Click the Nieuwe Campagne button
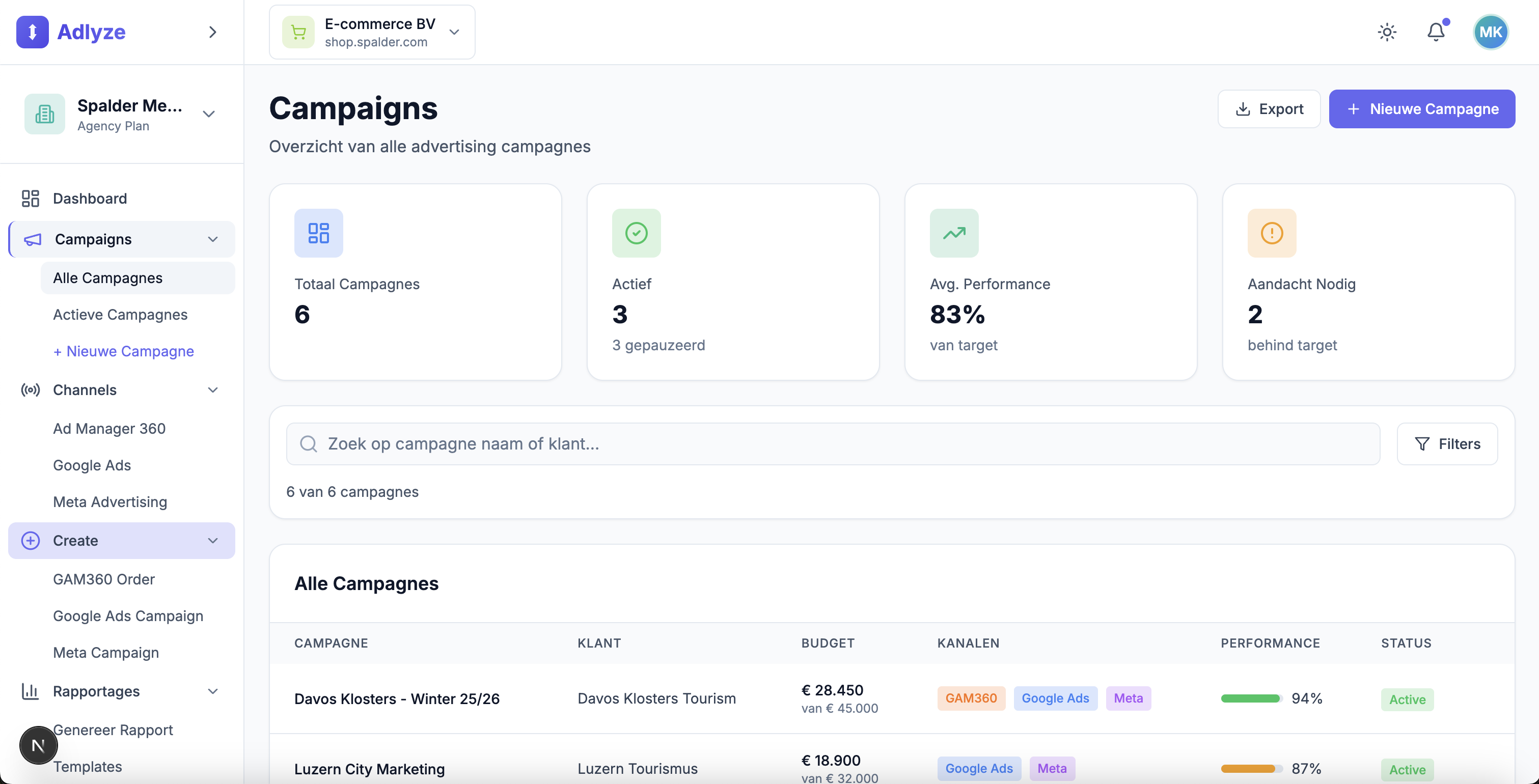Viewport: 1539px width, 784px height. (x=1422, y=108)
